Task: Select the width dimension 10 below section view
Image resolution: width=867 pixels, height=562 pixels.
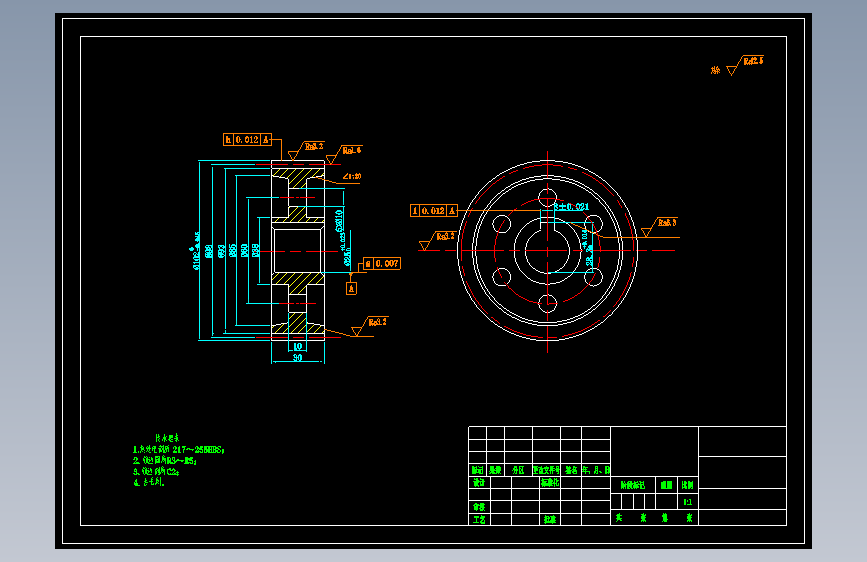Action: pos(297,347)
